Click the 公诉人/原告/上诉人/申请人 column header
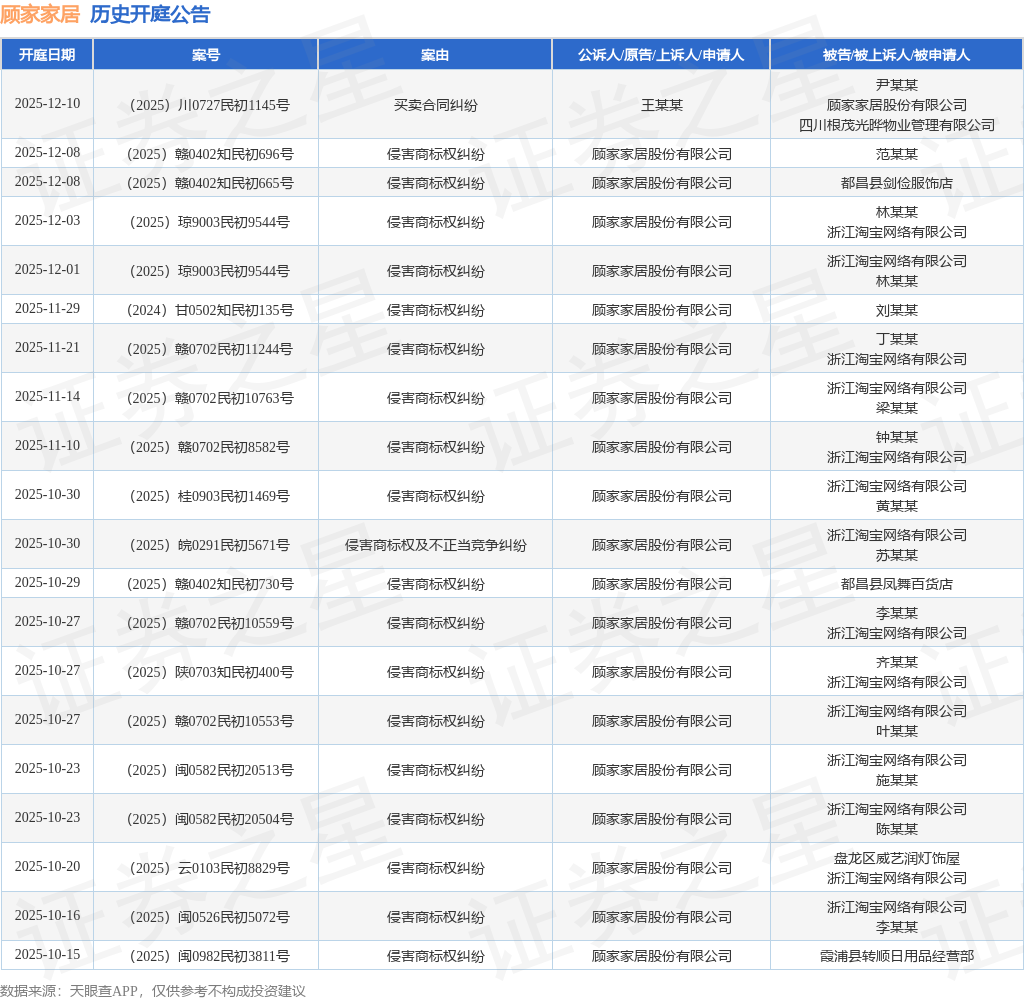 (x=661, y=55)
